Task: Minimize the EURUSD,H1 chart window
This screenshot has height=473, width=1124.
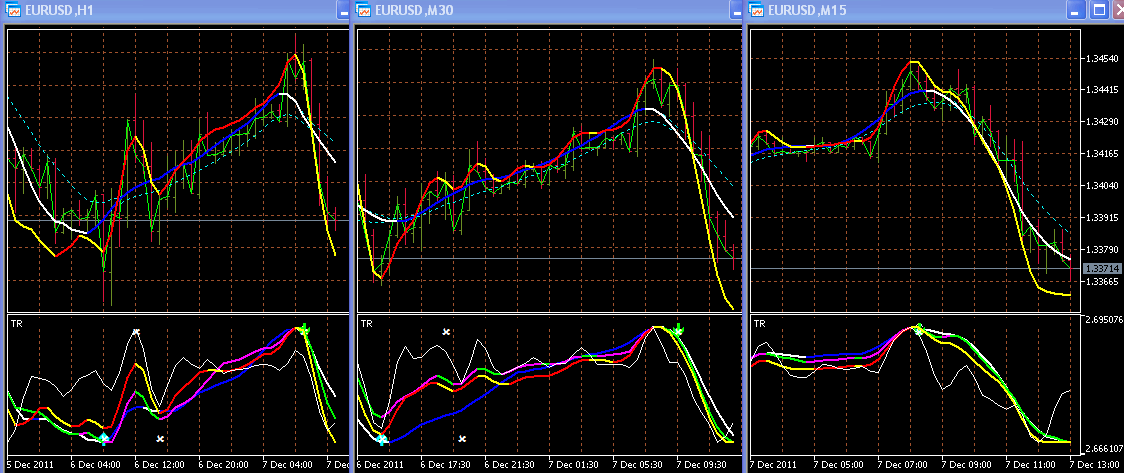Action: point(343,10)
